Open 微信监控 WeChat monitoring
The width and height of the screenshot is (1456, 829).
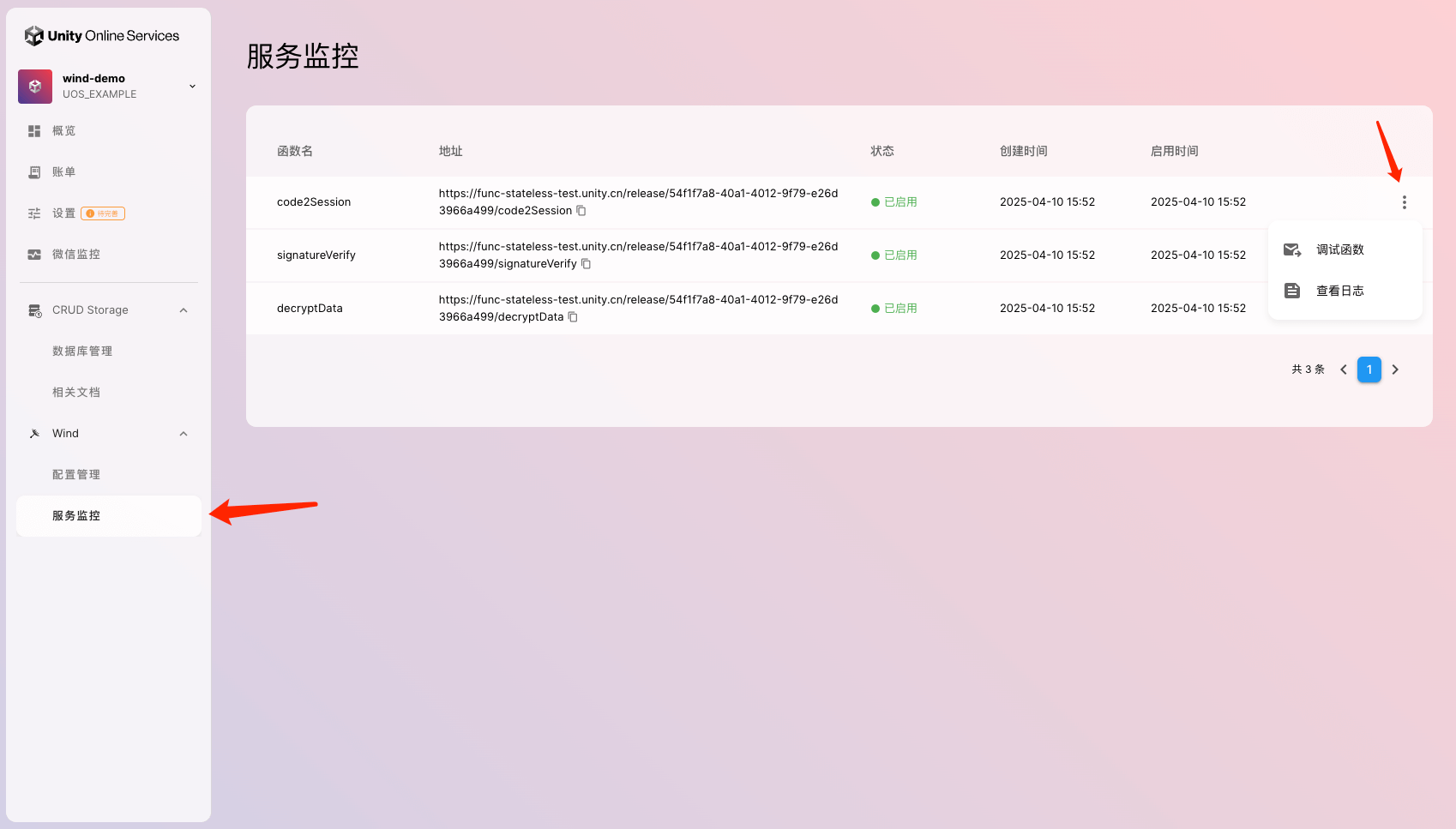click(75, 255)
